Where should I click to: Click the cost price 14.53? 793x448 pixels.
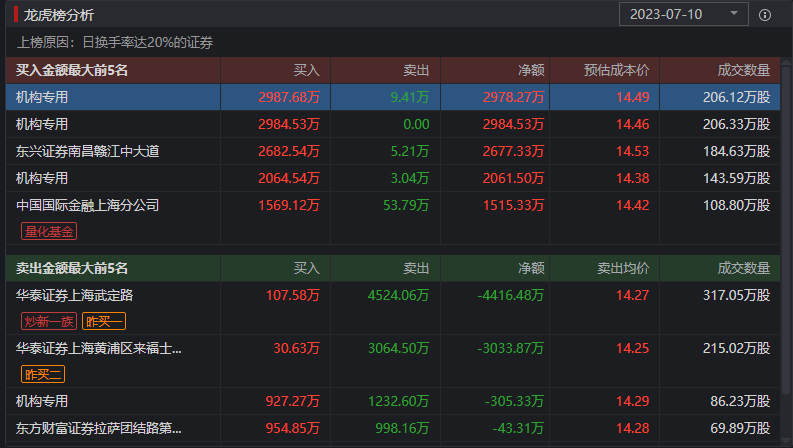coord(633,151)
